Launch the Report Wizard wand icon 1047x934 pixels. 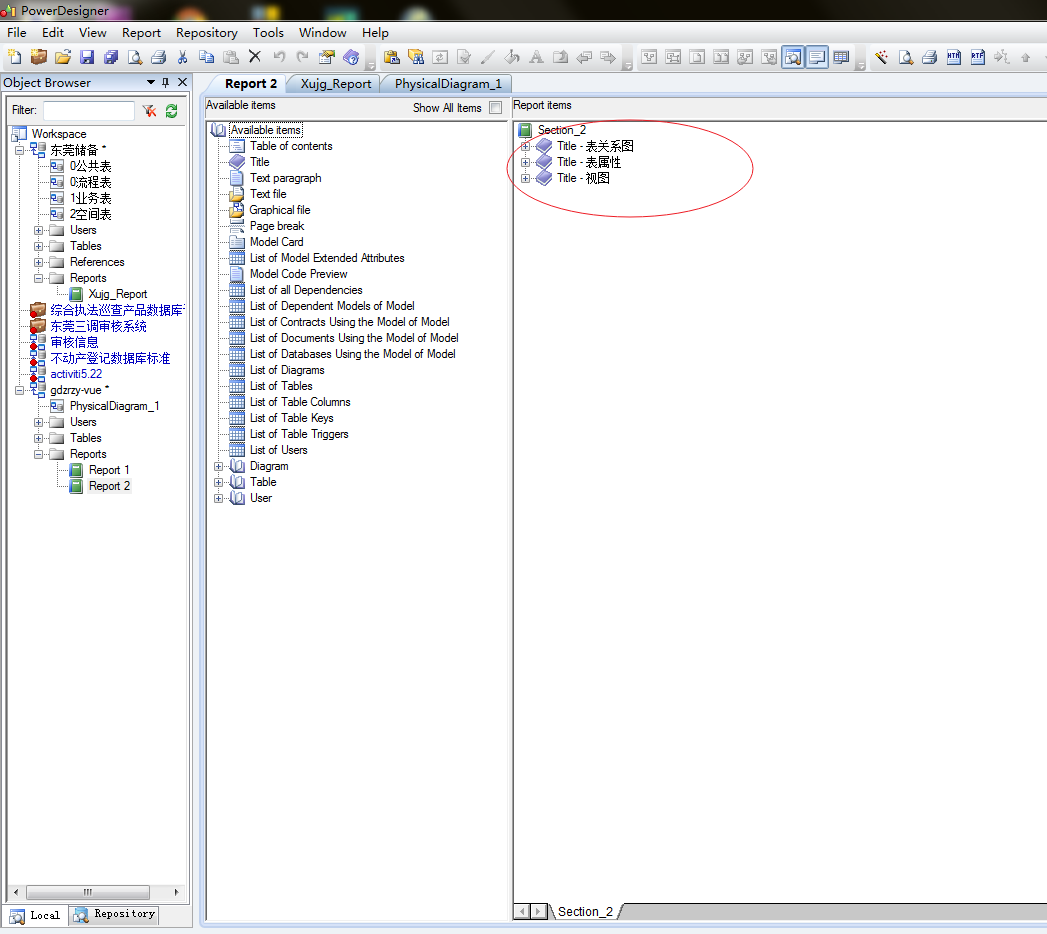(x=879, y=57)
